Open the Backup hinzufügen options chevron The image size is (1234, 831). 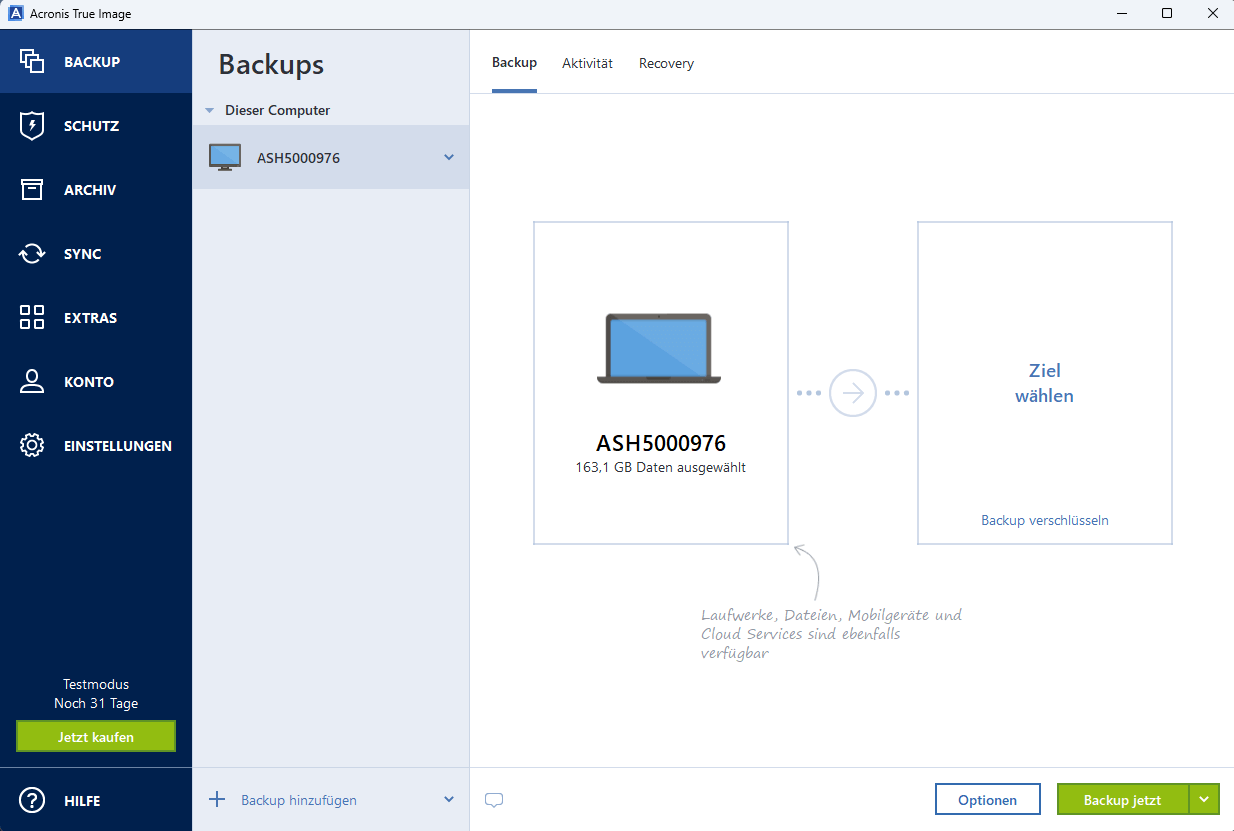coord(449,800)
